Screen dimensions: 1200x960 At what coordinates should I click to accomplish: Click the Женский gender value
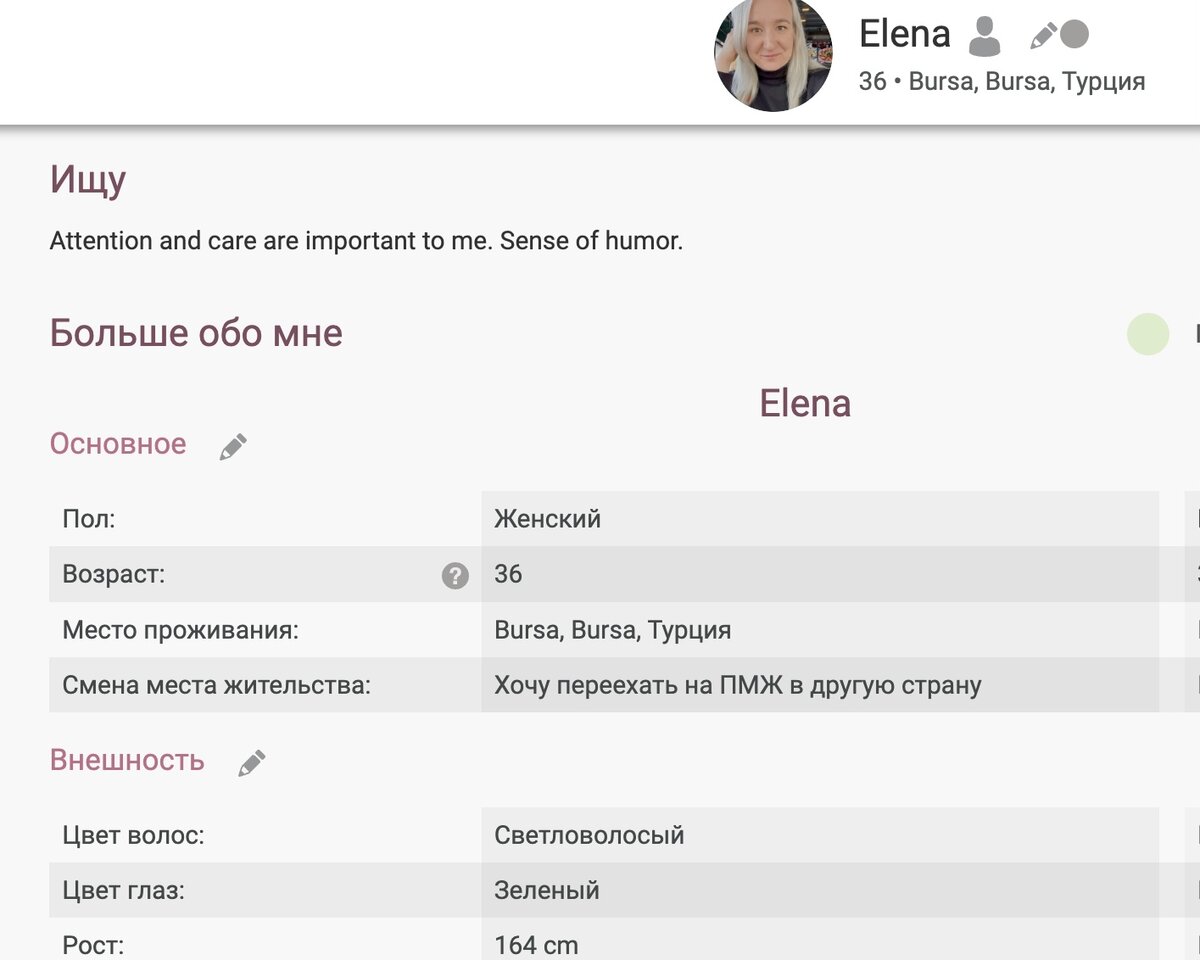tap(548, 519)
